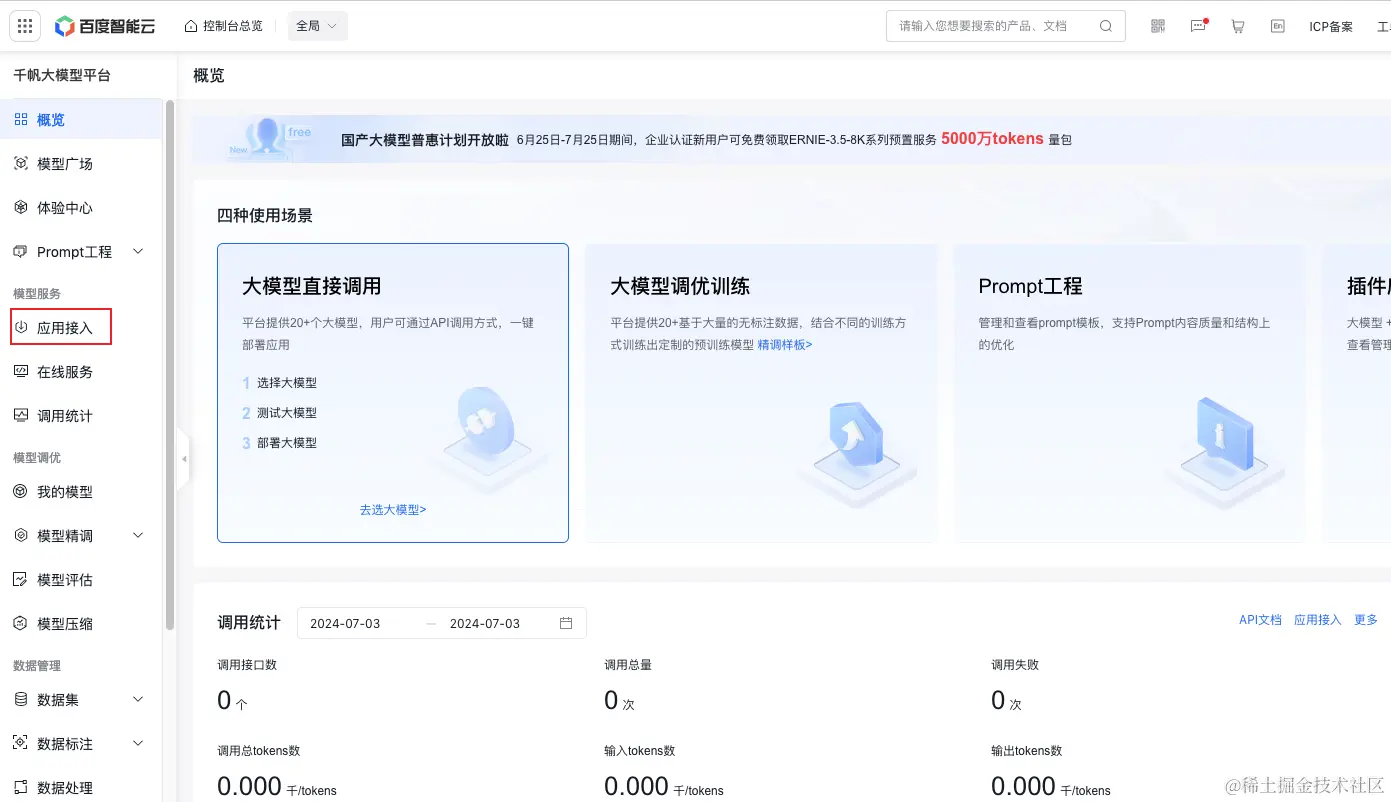Open the shopping cart icon
The image size is (1391, 802).
point(1238,26)
